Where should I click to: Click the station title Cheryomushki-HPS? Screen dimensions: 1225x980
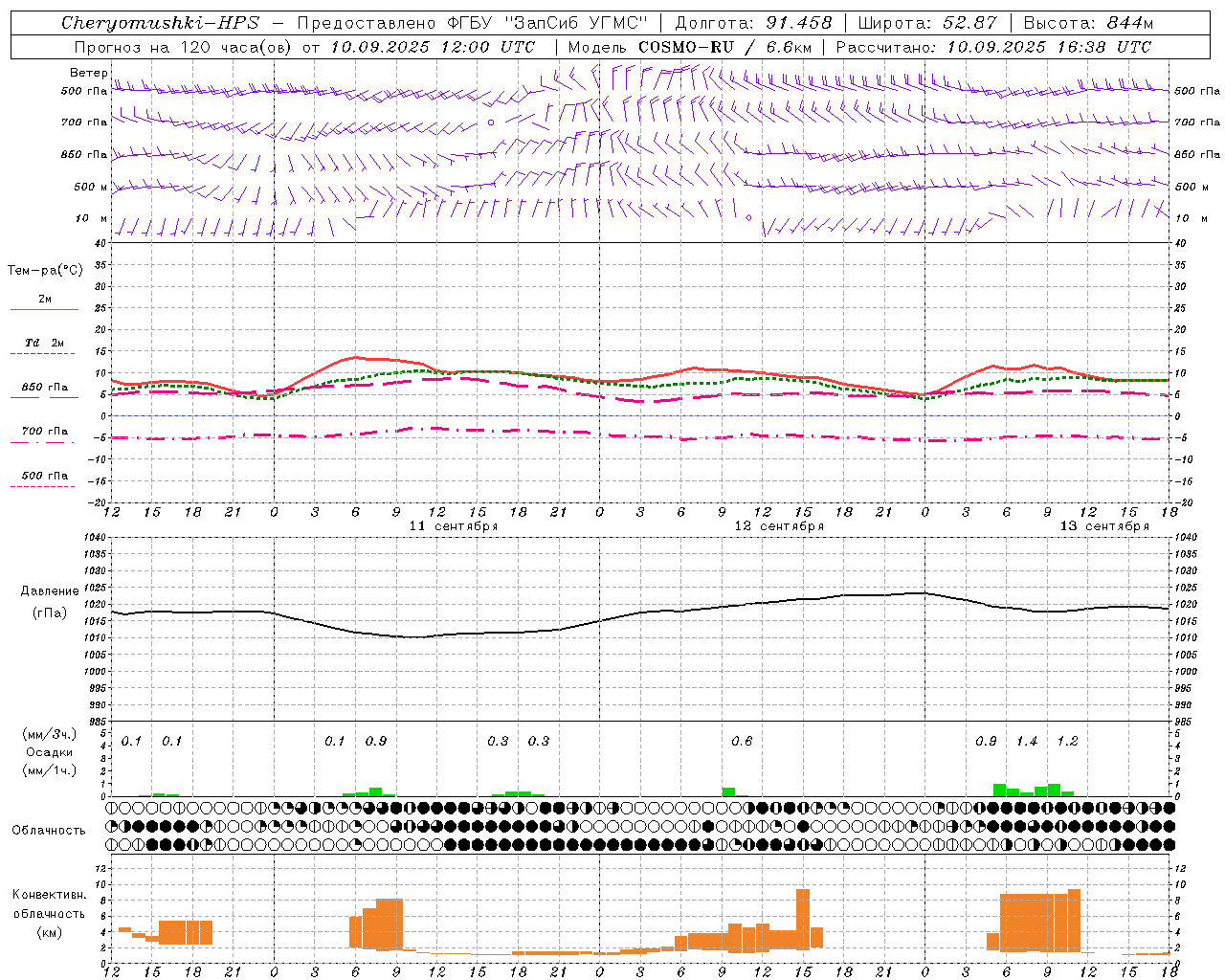tap(160, 23)
